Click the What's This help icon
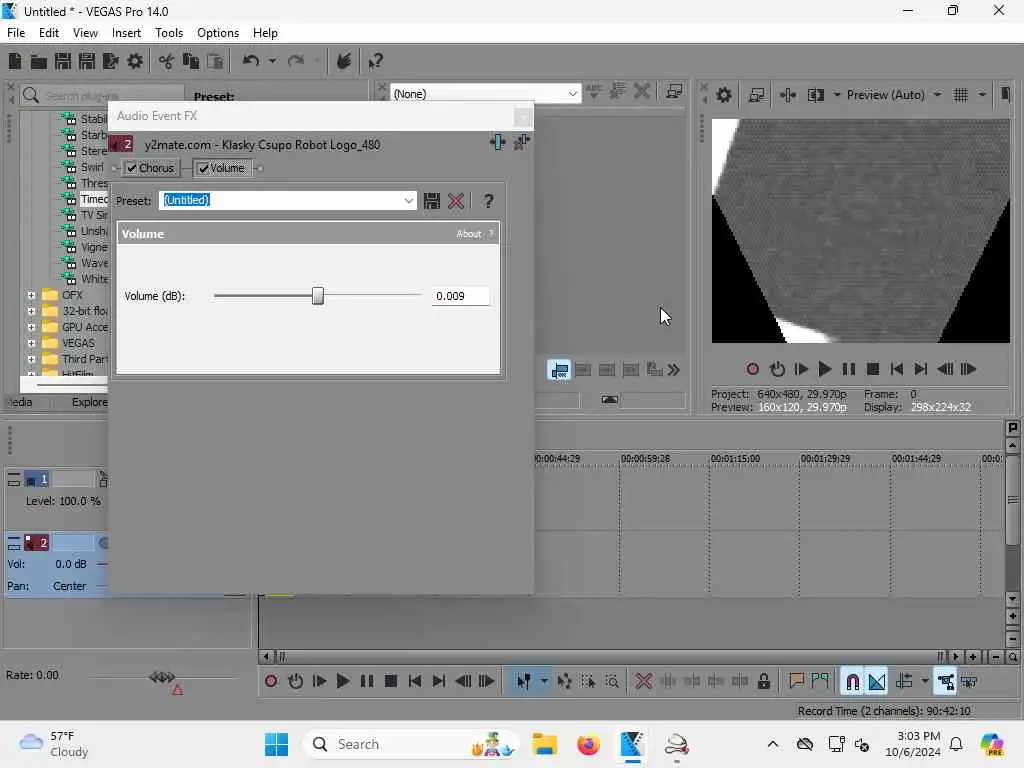 point(376,61)
